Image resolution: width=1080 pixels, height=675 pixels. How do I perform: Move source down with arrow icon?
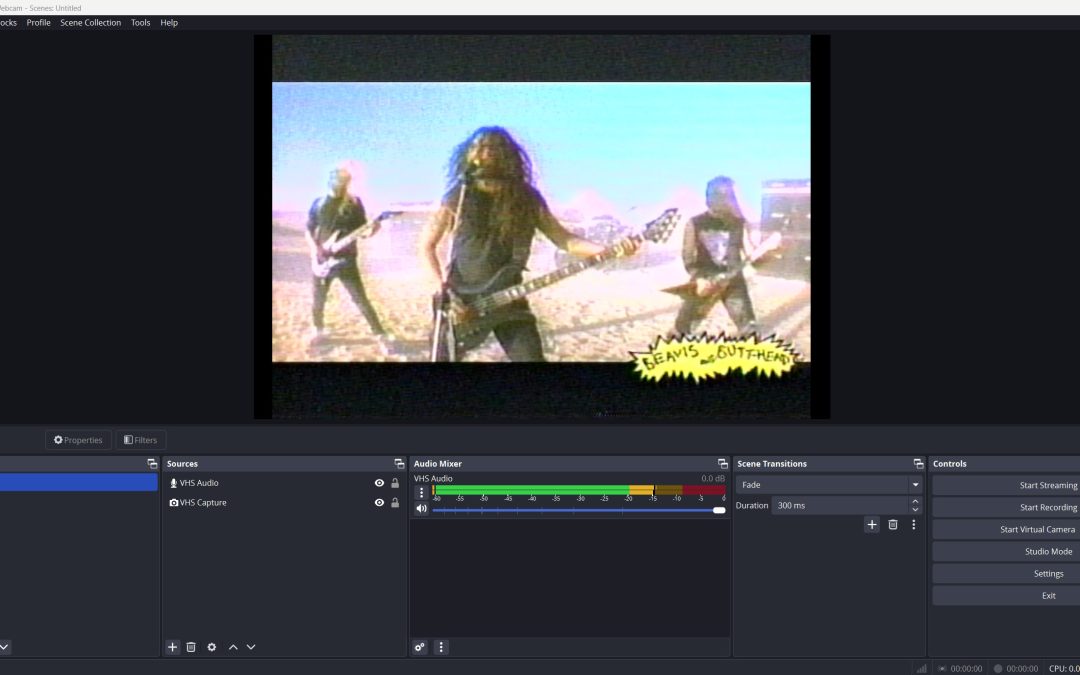point(251,647)
